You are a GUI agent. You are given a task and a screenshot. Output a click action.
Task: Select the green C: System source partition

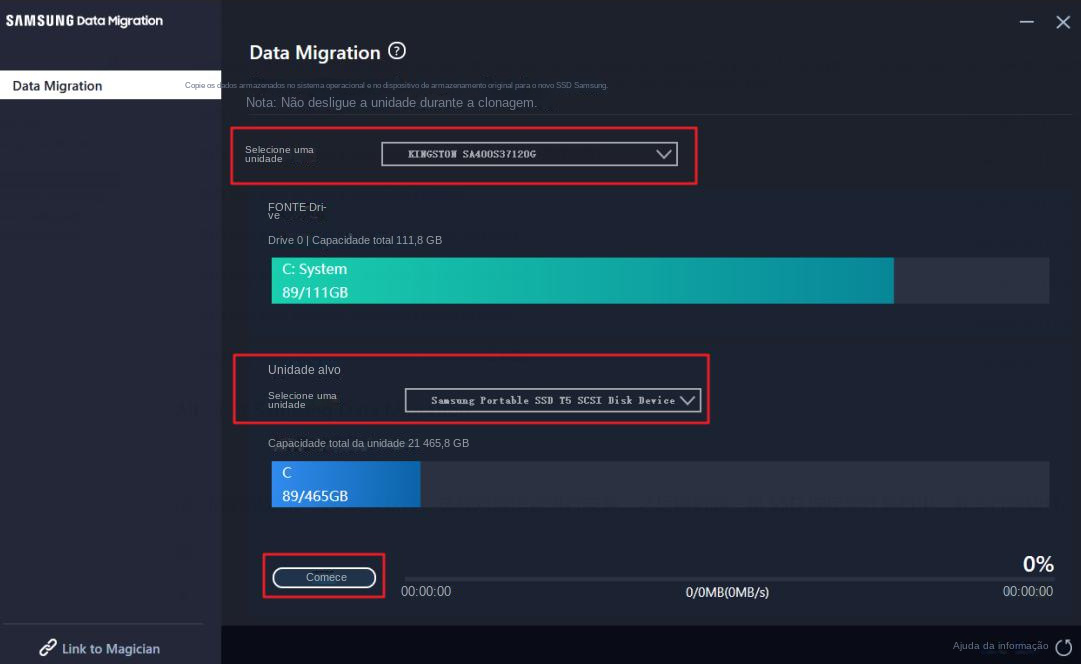(x=582, y=280)
